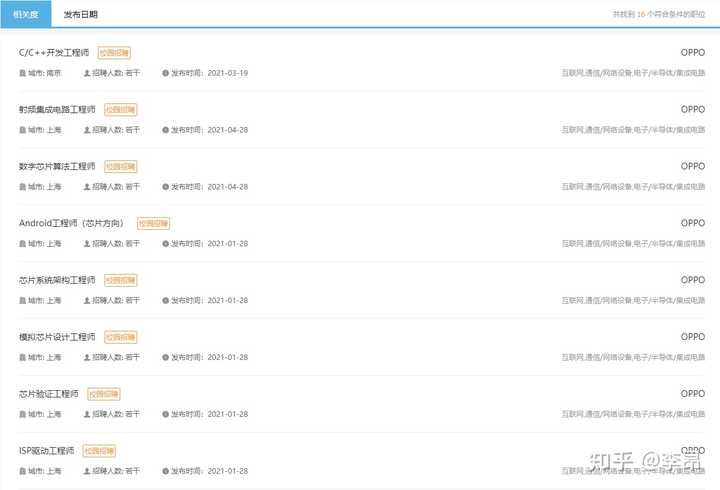This screenshot has width=720, height=490.
Task: Click the publish-time clock icon for ISP驱动工程师
Action: click(165, 471)
